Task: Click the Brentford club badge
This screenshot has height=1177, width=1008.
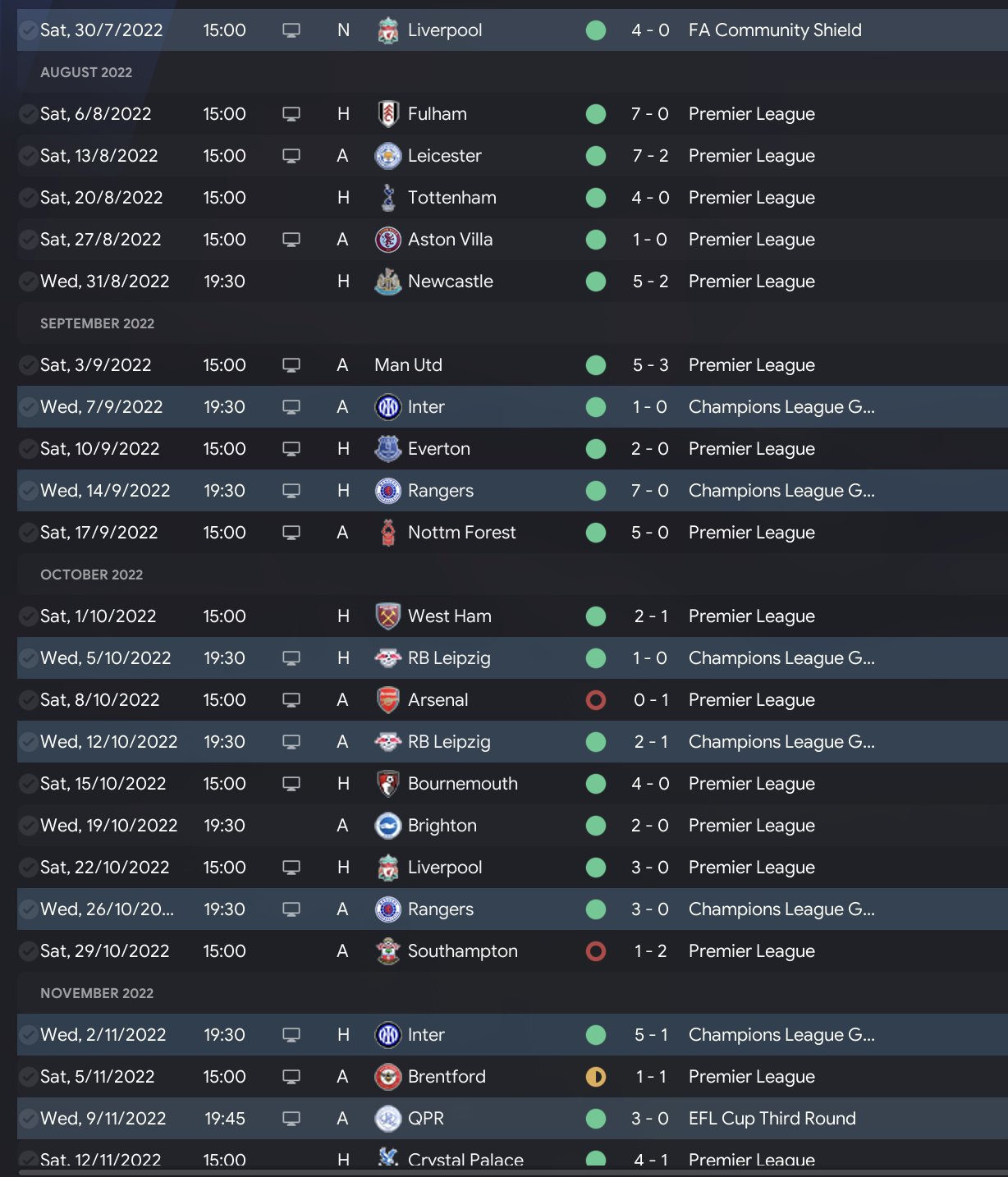Action: [388, 1077]
